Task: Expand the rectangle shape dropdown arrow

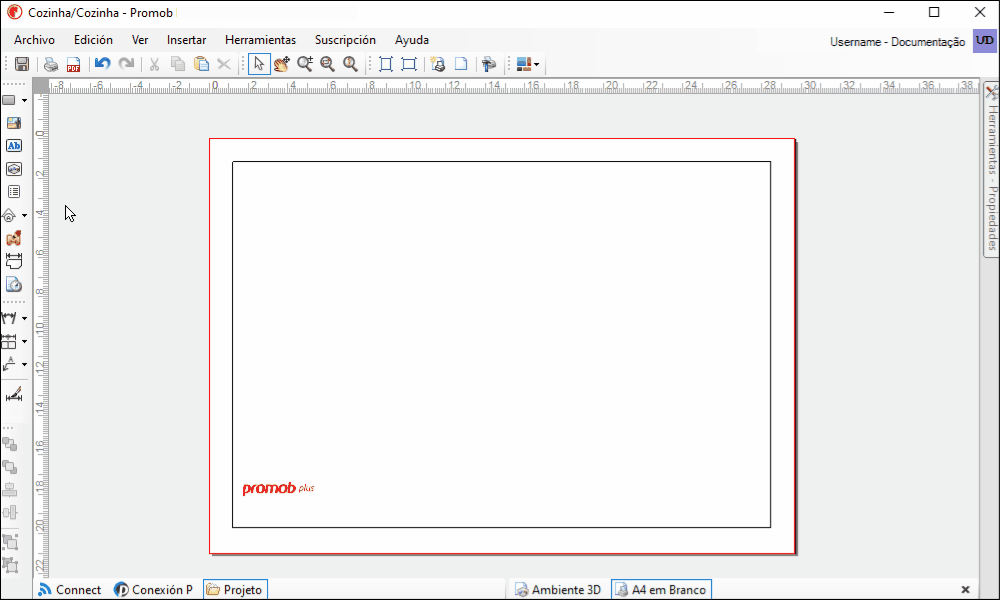Action: point(24,101)
